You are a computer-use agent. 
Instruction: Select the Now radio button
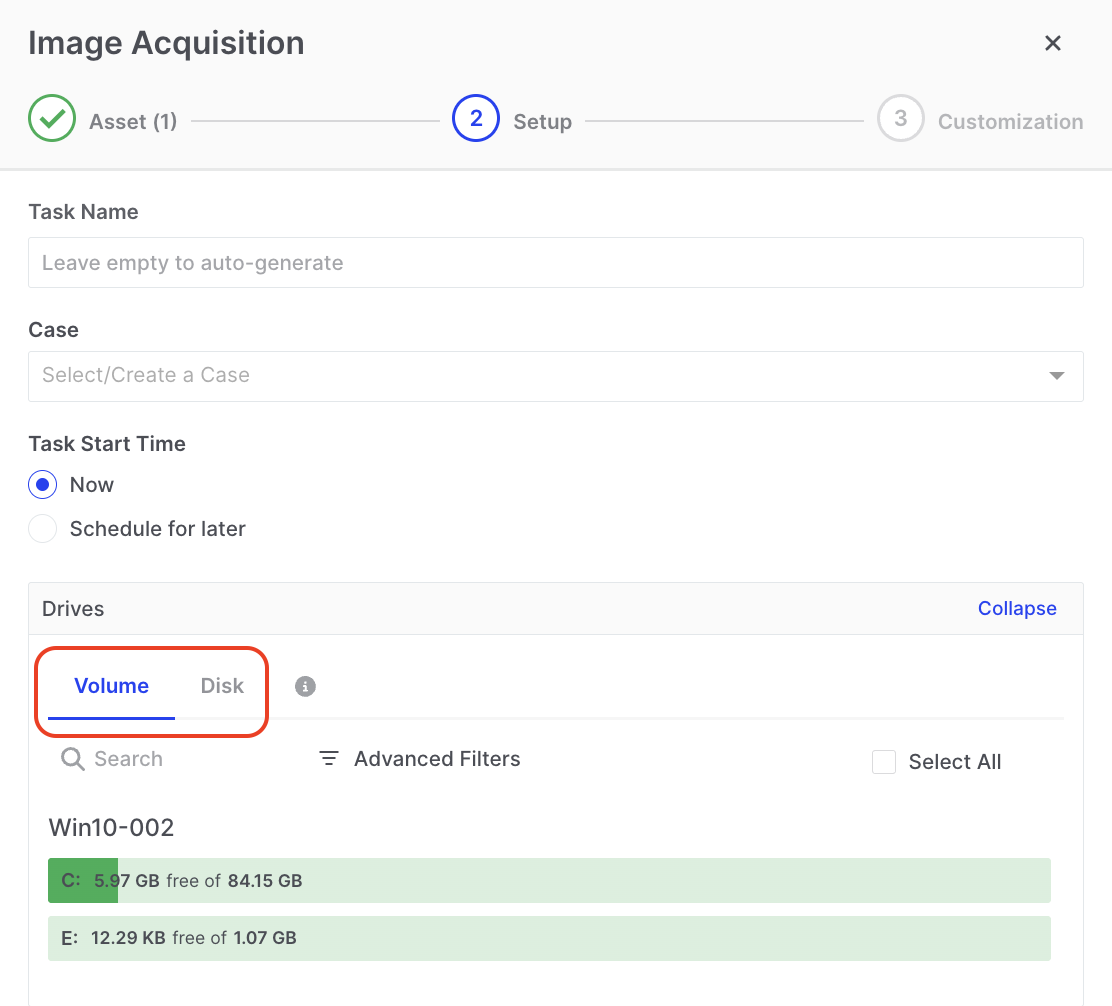43,485
